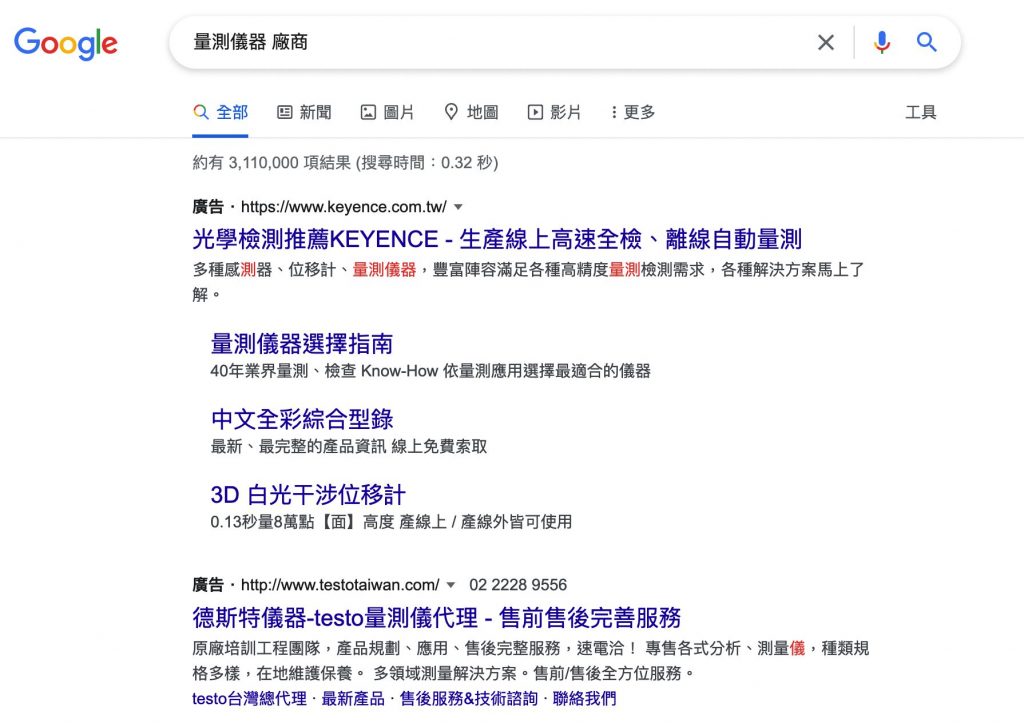Open the 中文全彩綜合型錄 sitelink
The width and height of the screenshot is (1024, 723).
point(302,419)
